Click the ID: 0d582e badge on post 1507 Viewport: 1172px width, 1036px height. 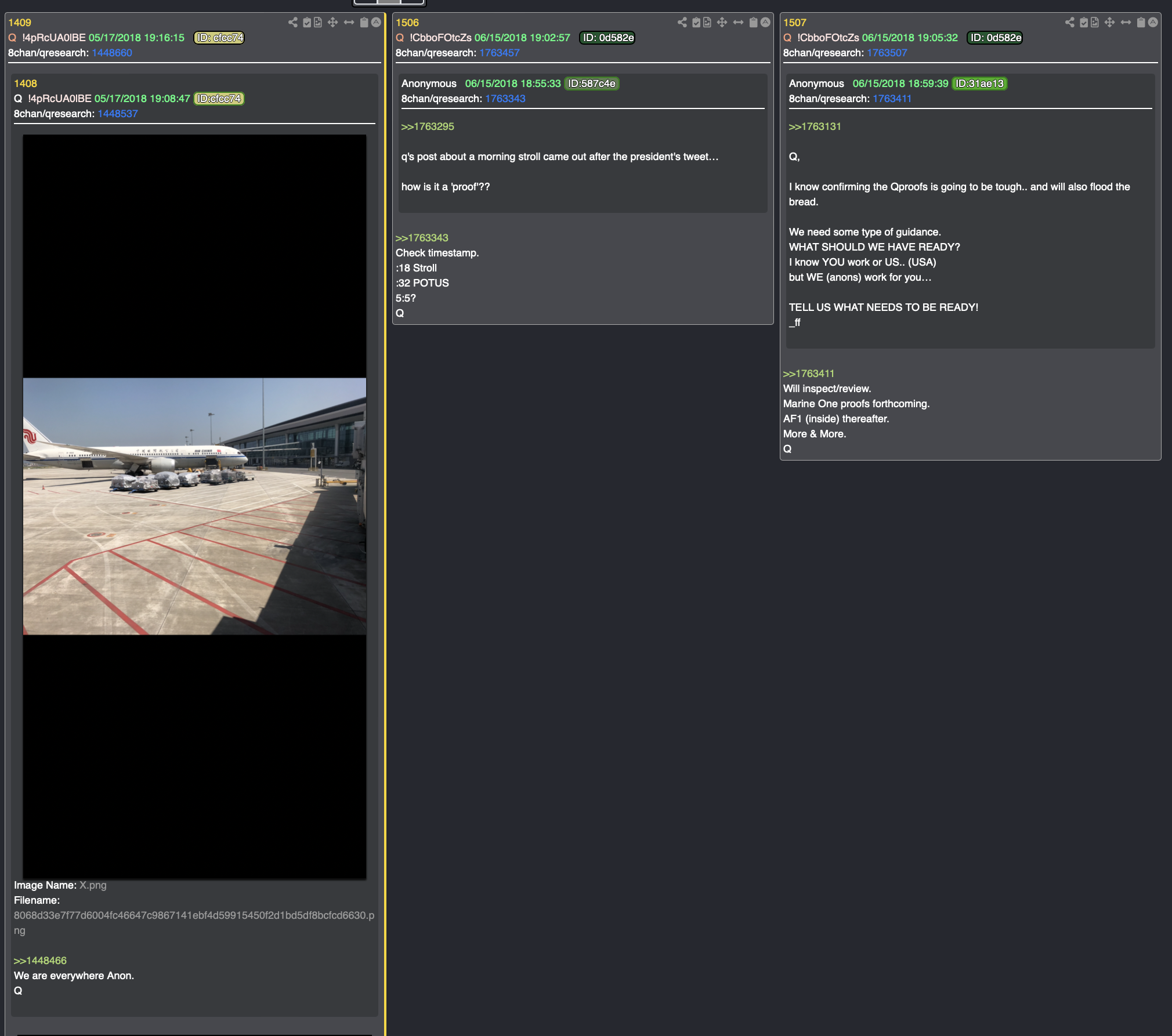tap(996, 38)
